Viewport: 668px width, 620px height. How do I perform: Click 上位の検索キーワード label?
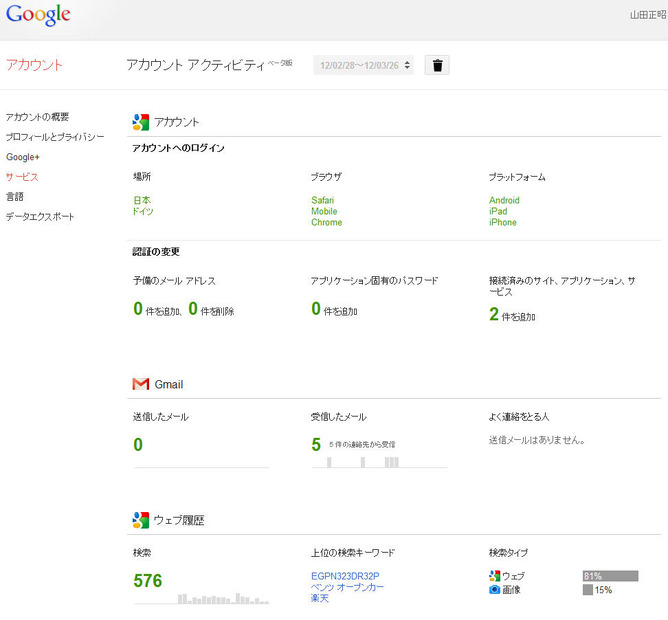[353, 553]
